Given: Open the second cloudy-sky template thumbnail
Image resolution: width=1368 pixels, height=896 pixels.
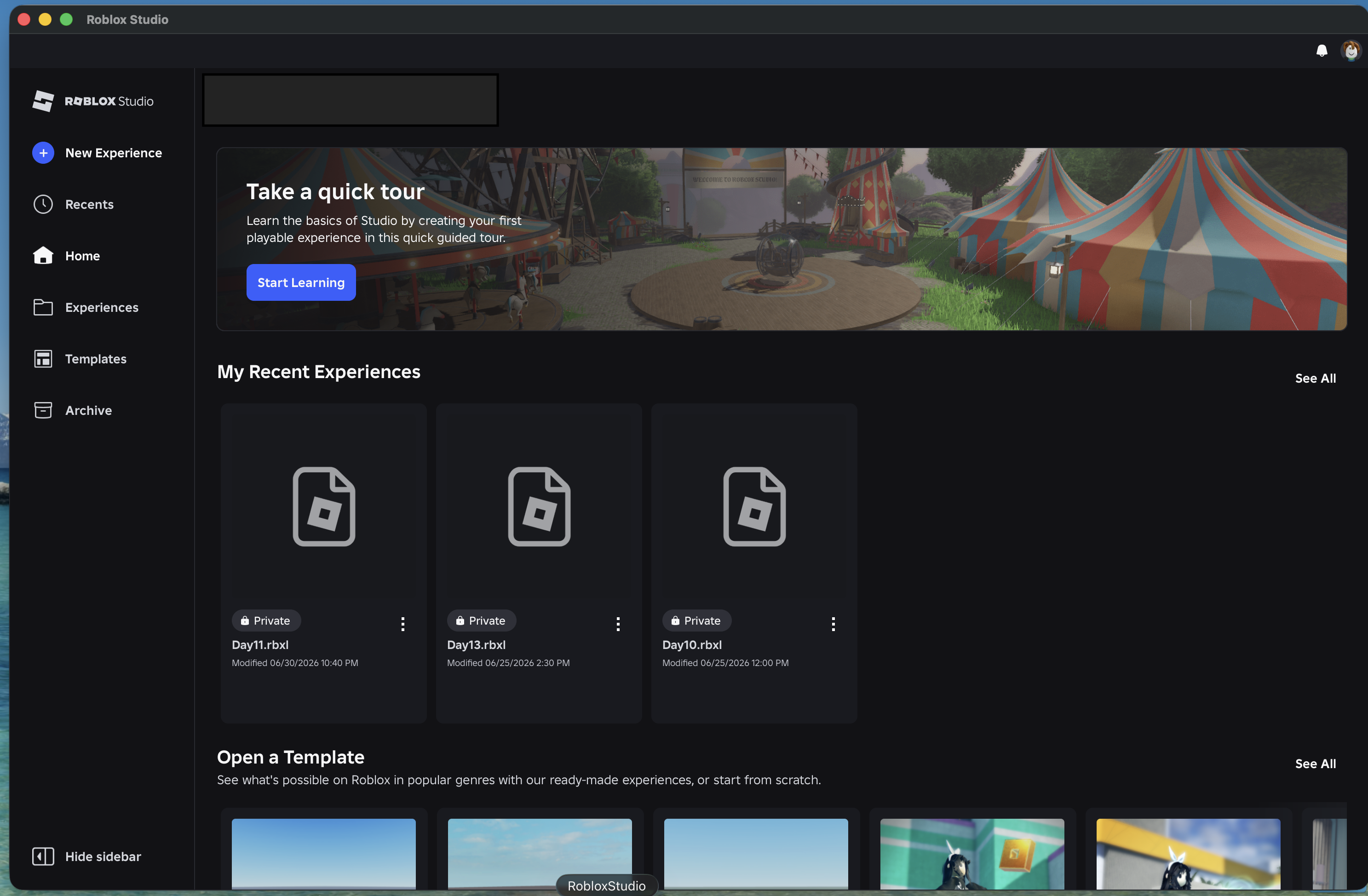Looking at the screenshot, I should click(x=540, y=854).
